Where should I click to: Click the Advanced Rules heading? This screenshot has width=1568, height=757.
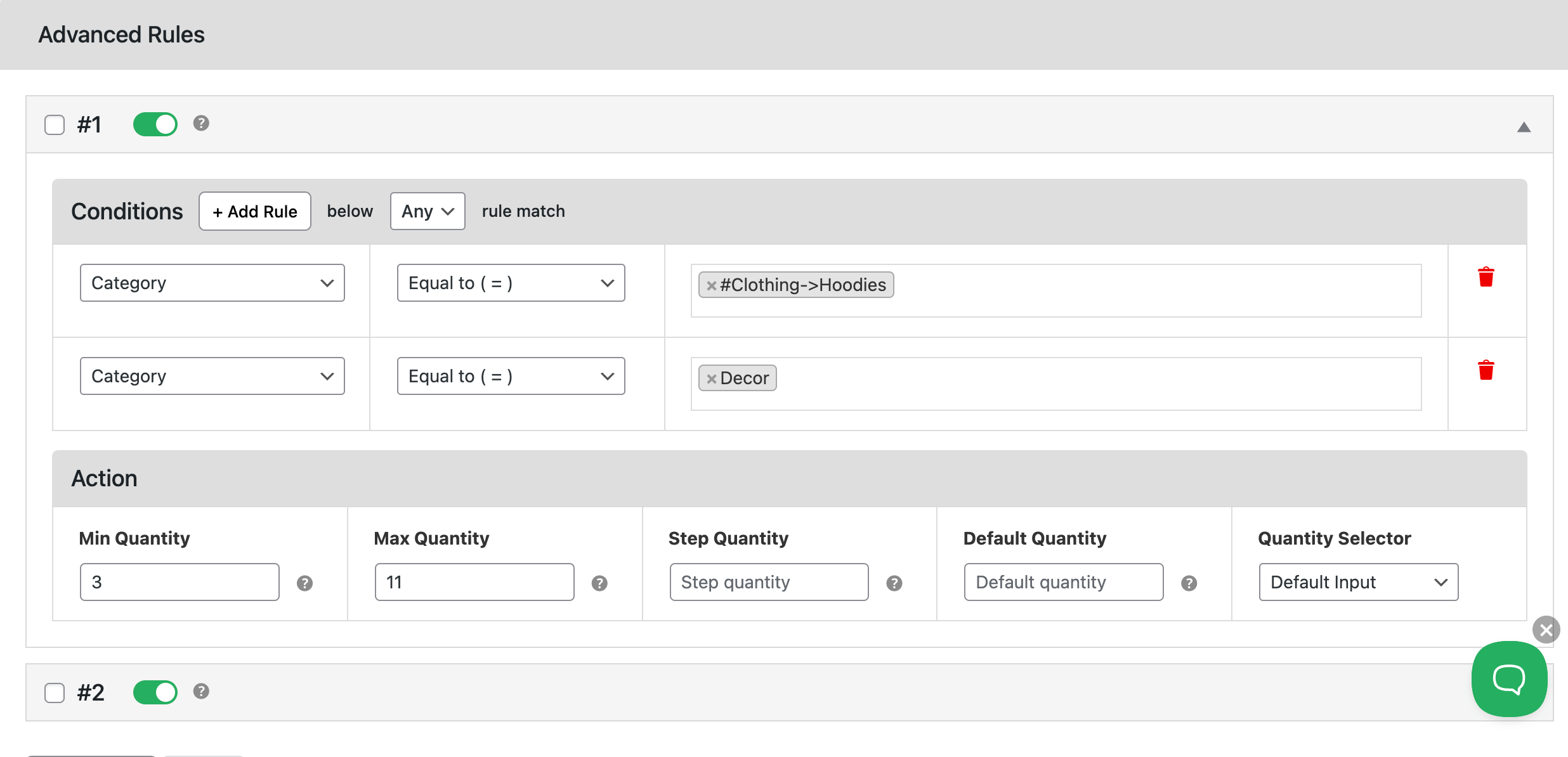click(121, 34)
